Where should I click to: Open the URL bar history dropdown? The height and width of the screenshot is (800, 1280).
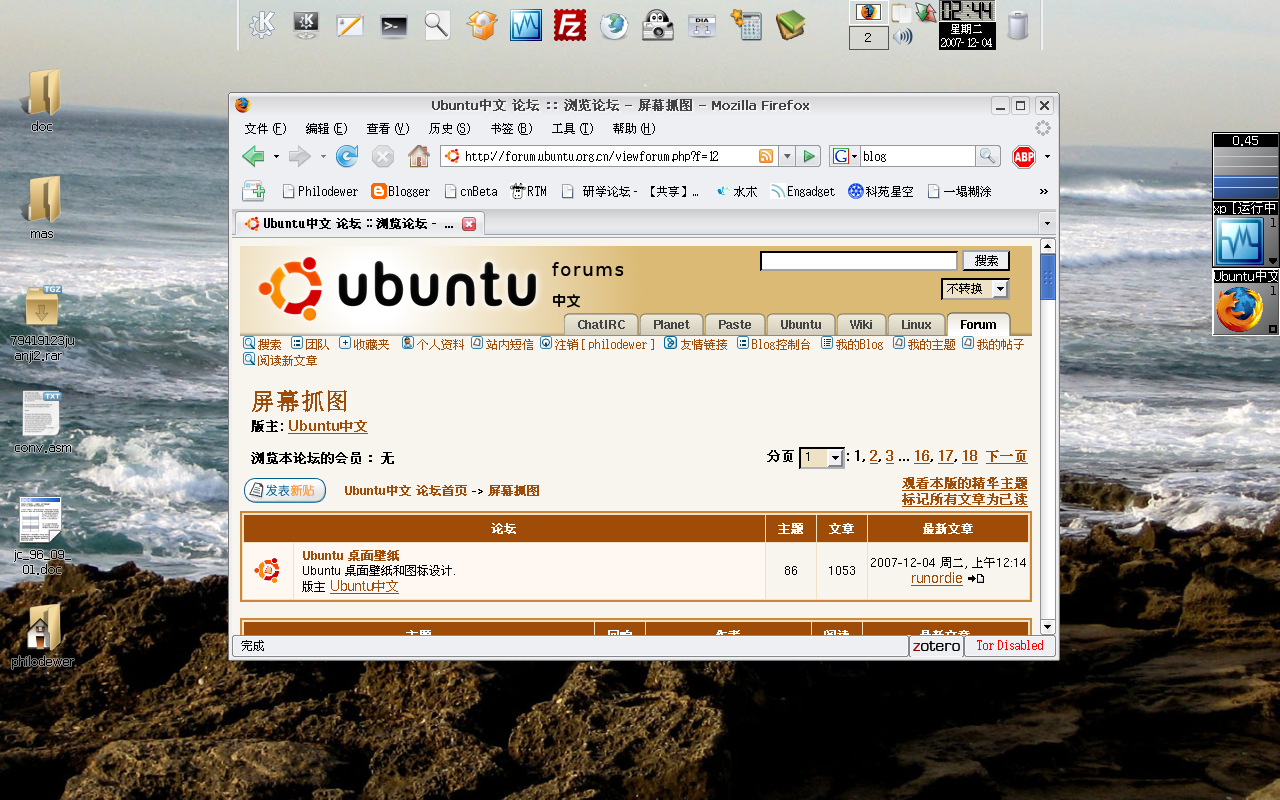[x=786, y=156]
